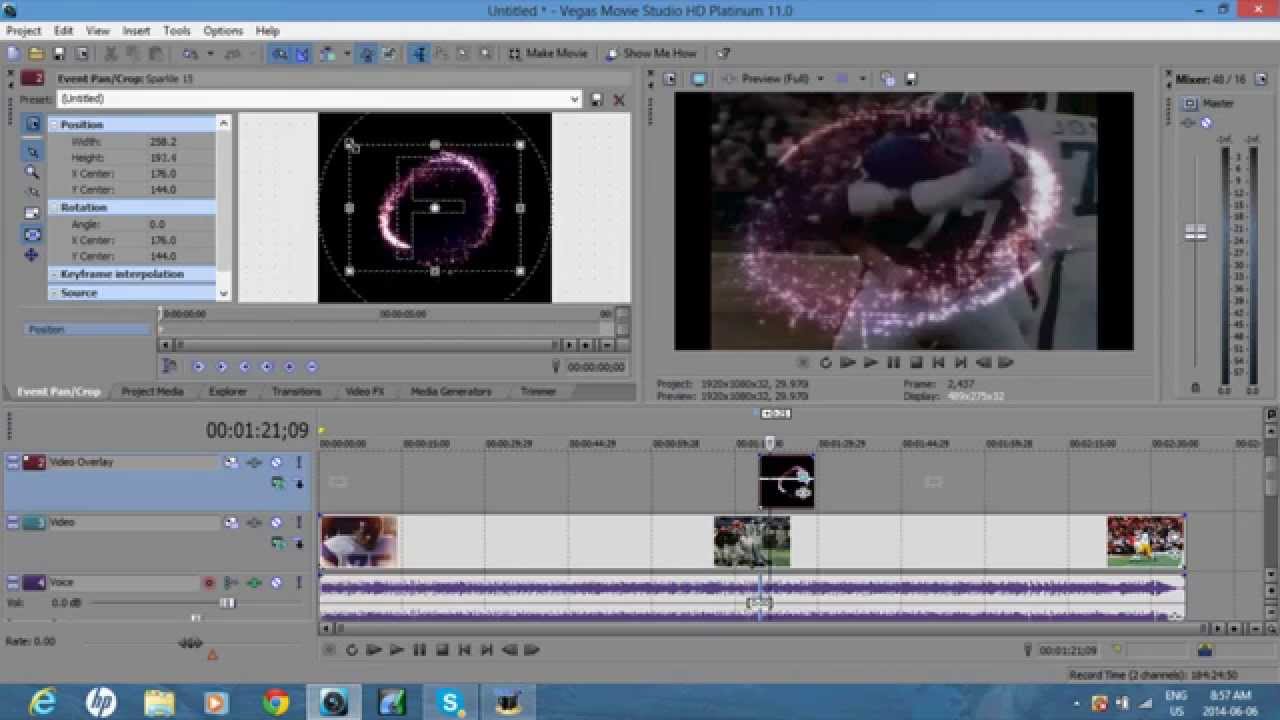Viewport: 1280px width, 720px height.
Task: Save preview snapshot to file
Action: point(911,78)
